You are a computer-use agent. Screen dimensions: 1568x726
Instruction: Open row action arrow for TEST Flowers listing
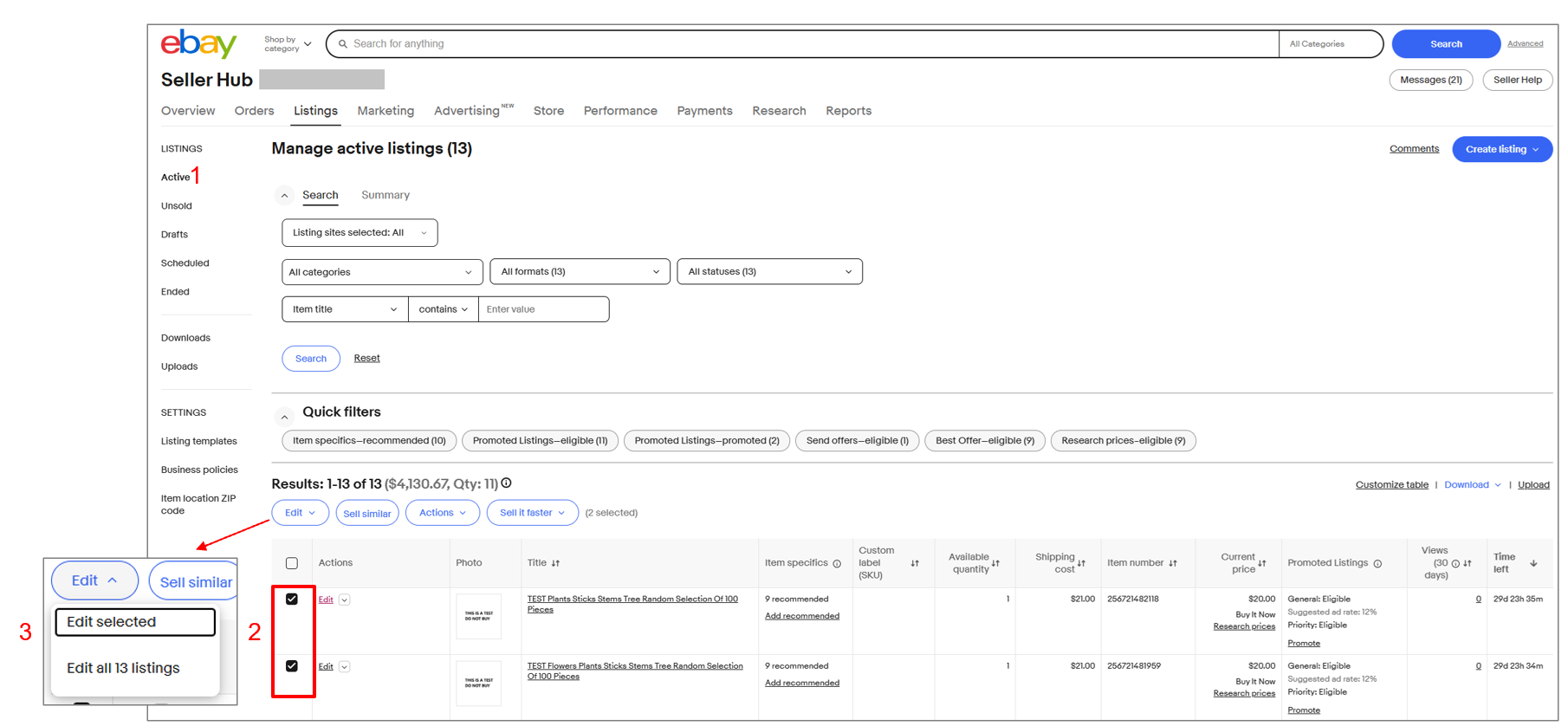tap(345, 667)
